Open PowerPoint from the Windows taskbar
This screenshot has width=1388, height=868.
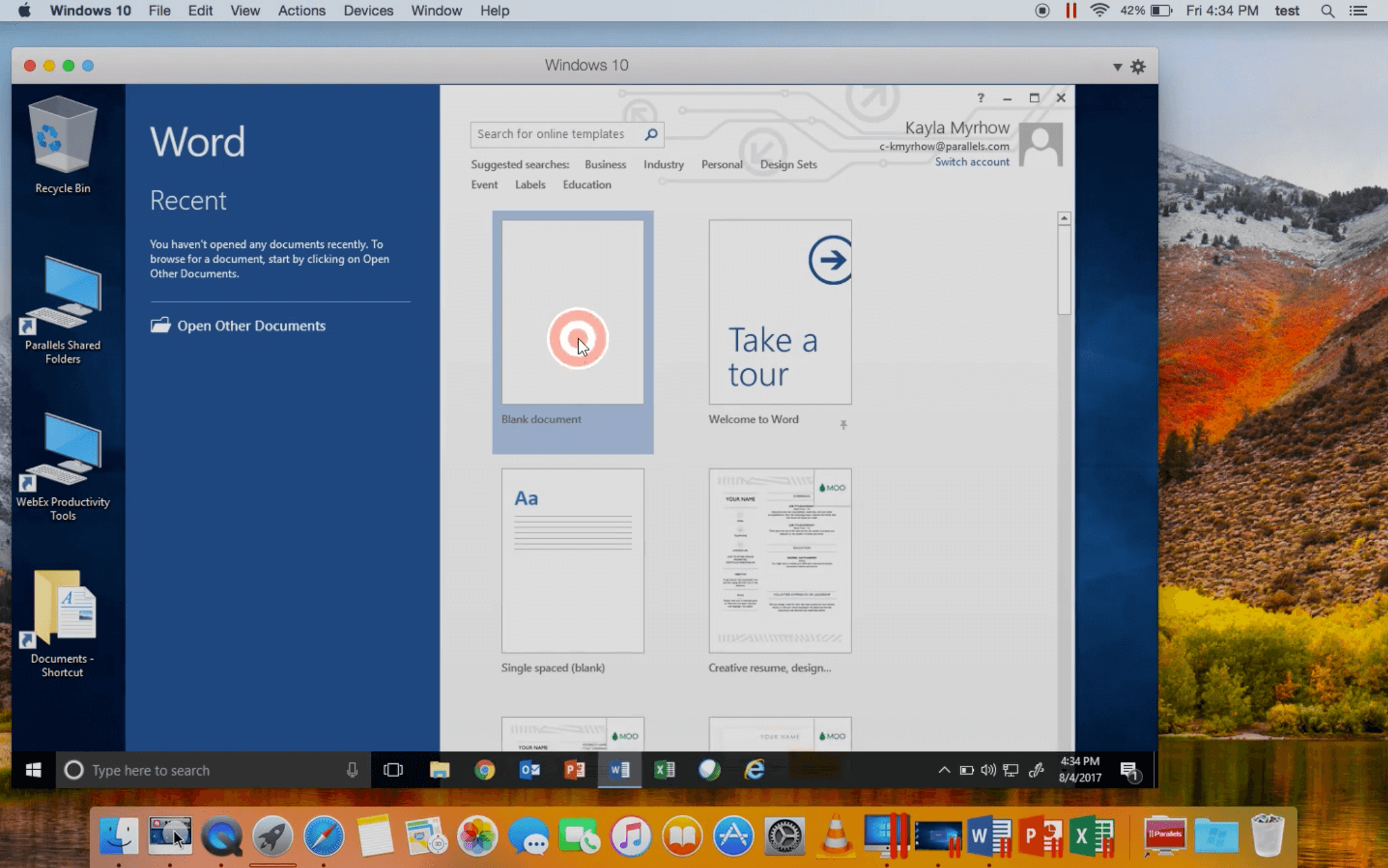(x=574, y=770)
